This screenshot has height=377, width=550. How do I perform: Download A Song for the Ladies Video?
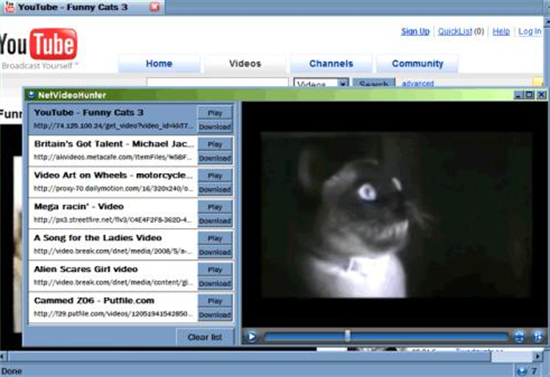pos(215,252)
